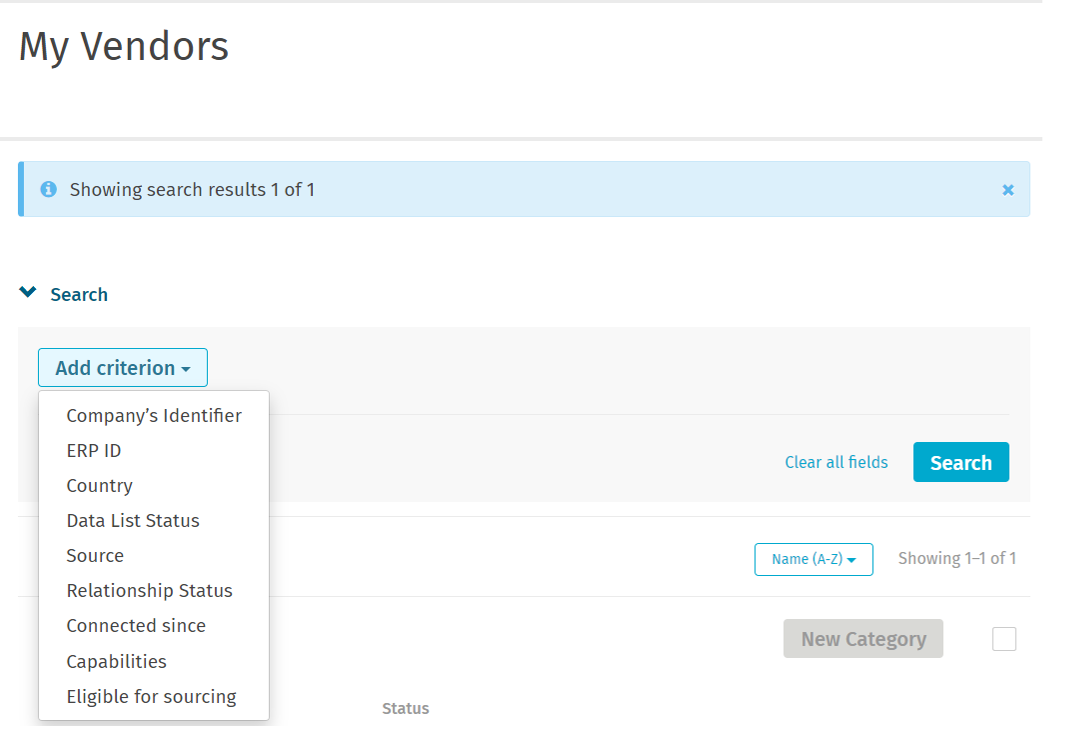
Task: Click the New Category button
Action: pyautogui.click(x=863, y=639)
